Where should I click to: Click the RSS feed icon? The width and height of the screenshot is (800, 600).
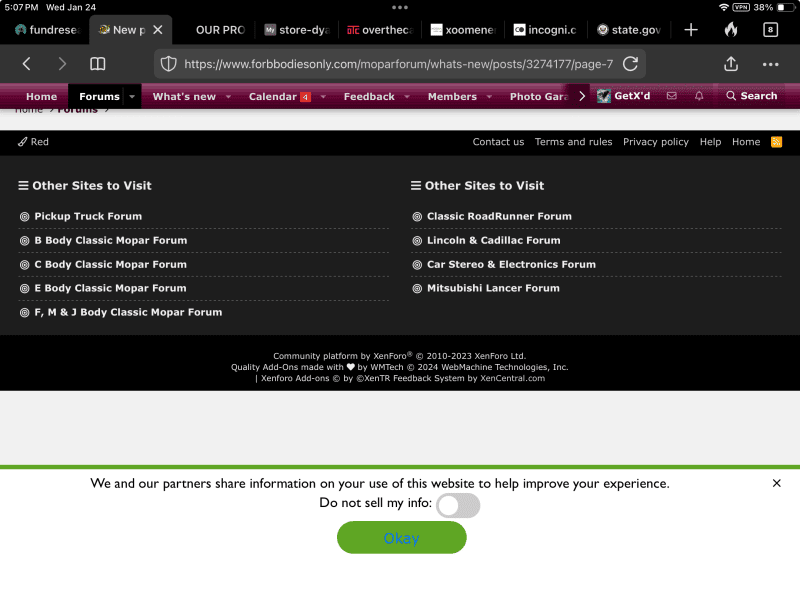click(x=776, y=142)
